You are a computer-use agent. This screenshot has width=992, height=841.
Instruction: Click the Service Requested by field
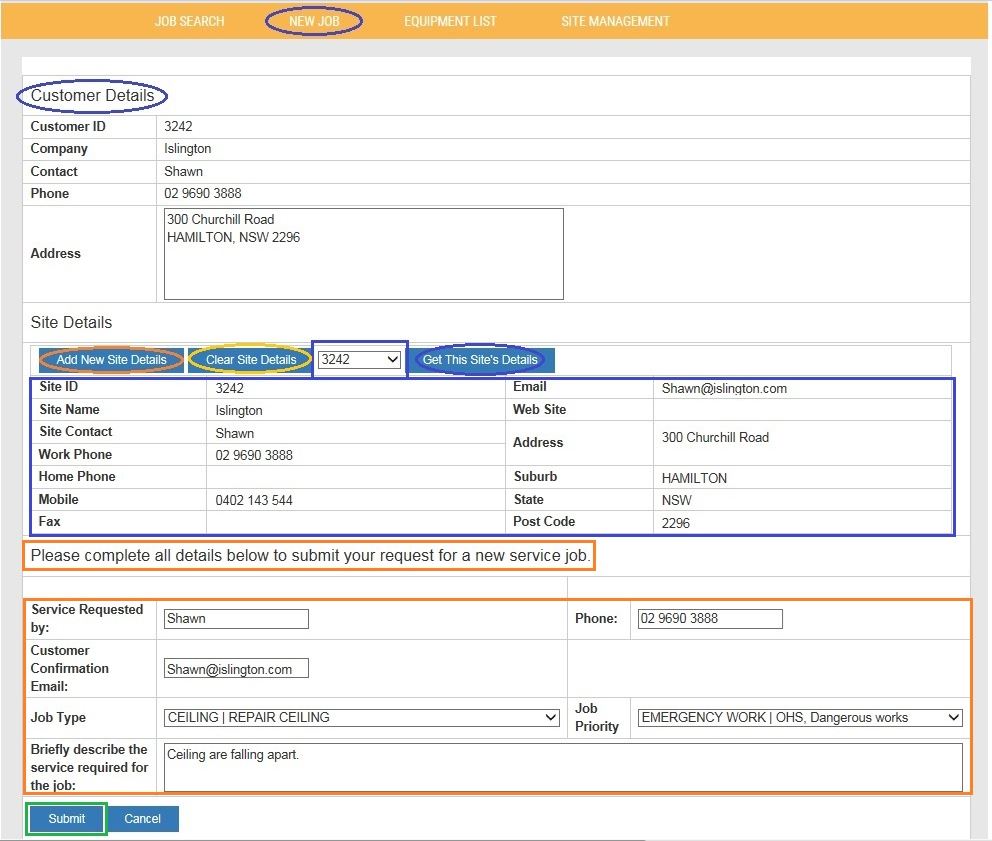236,619
